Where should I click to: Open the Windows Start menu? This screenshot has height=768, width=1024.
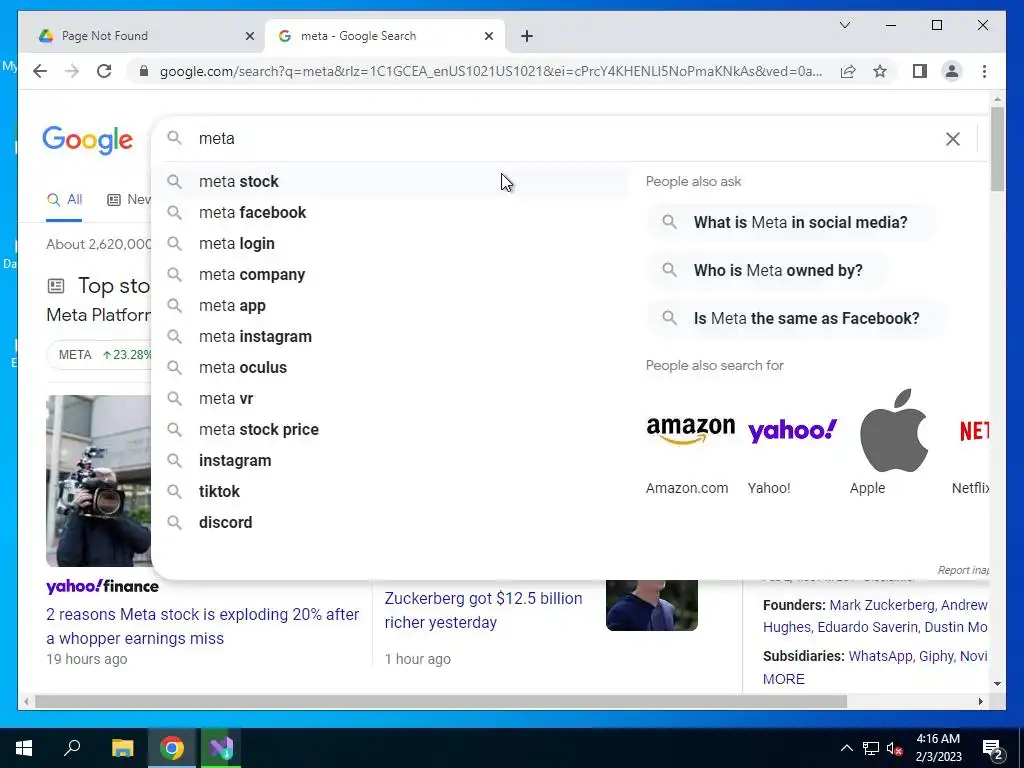tap(24, 748)
